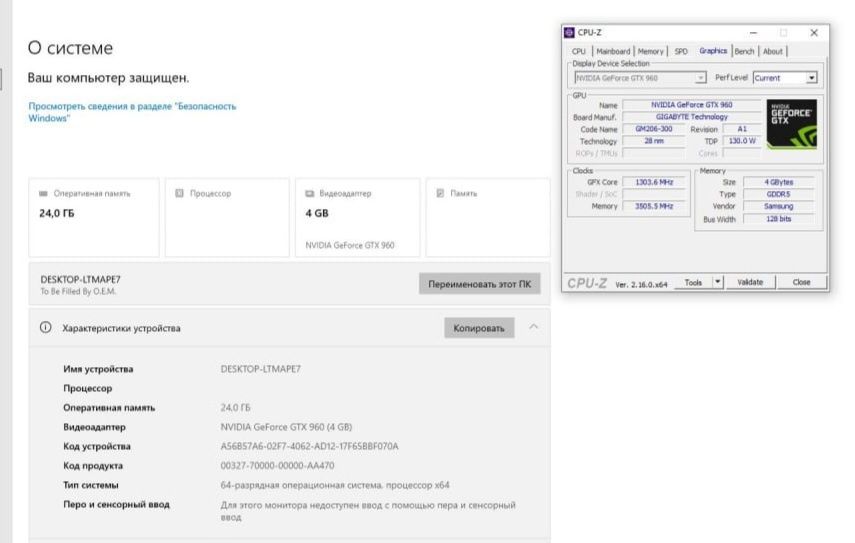Click the Validate button
Screen dimensions: 855x543
(750, 282)
